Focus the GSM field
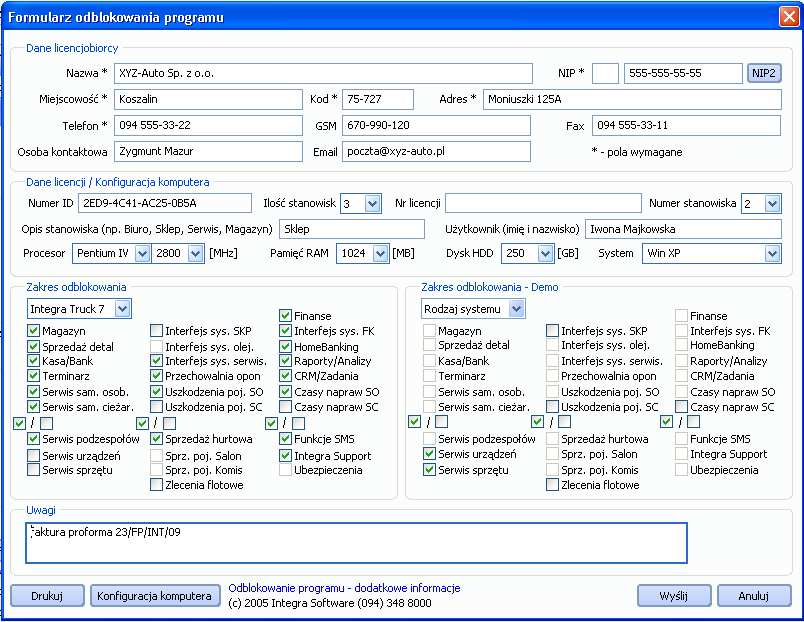 tap(436, 126)
